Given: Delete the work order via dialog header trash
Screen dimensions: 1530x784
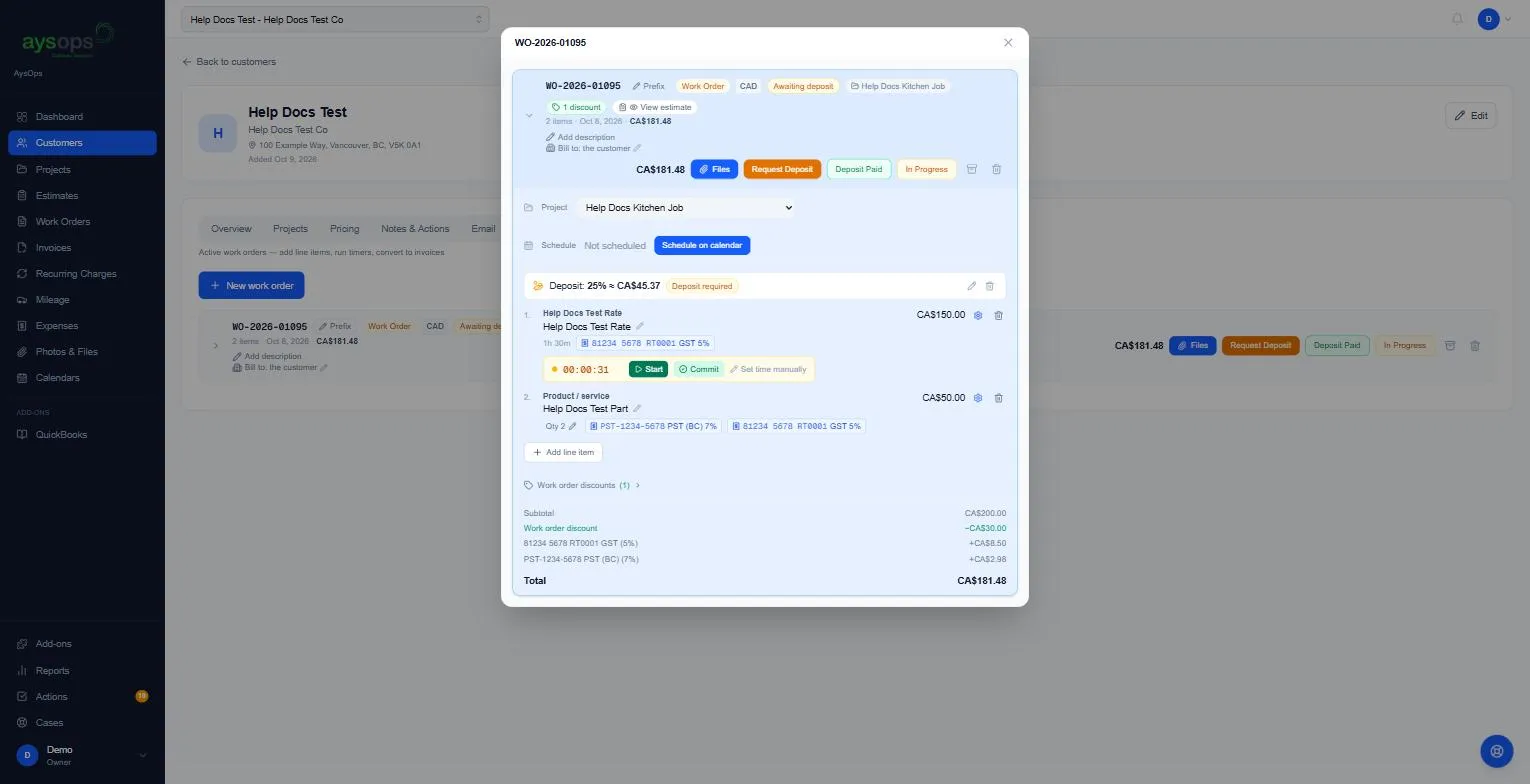Looking at the screenshot, I should [996, 169].
